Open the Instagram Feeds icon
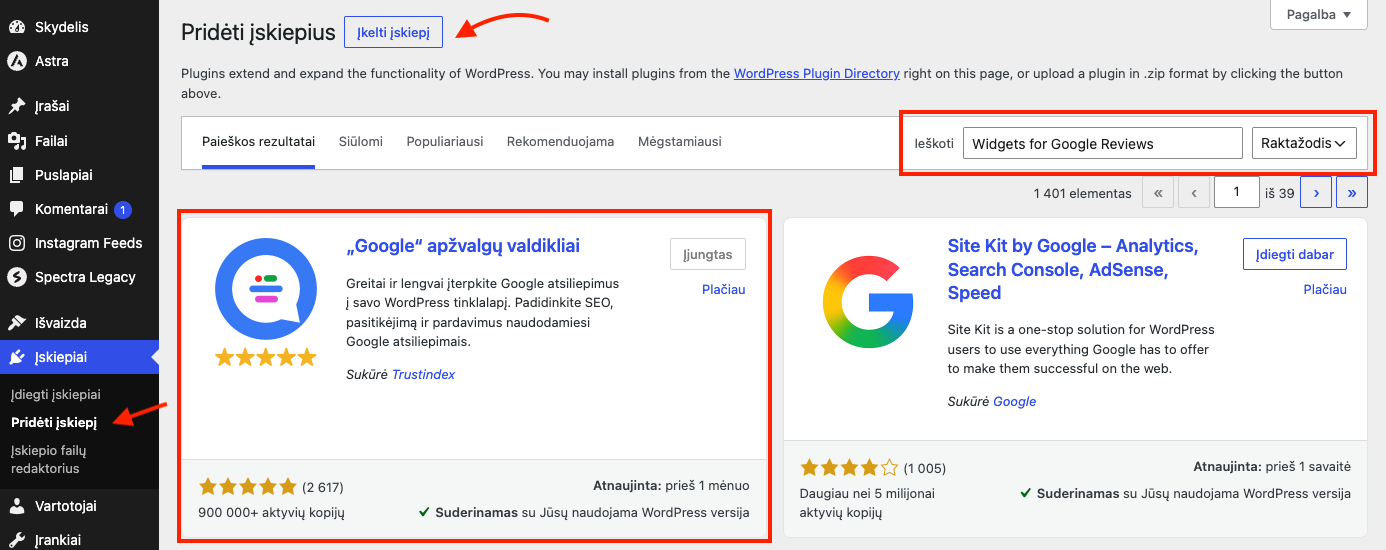 [x=17, y=243]
